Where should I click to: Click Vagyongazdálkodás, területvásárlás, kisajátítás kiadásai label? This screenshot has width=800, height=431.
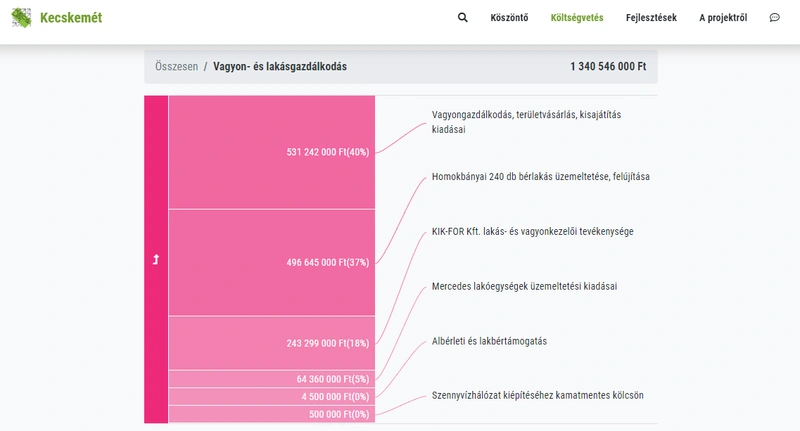point(526,122)
